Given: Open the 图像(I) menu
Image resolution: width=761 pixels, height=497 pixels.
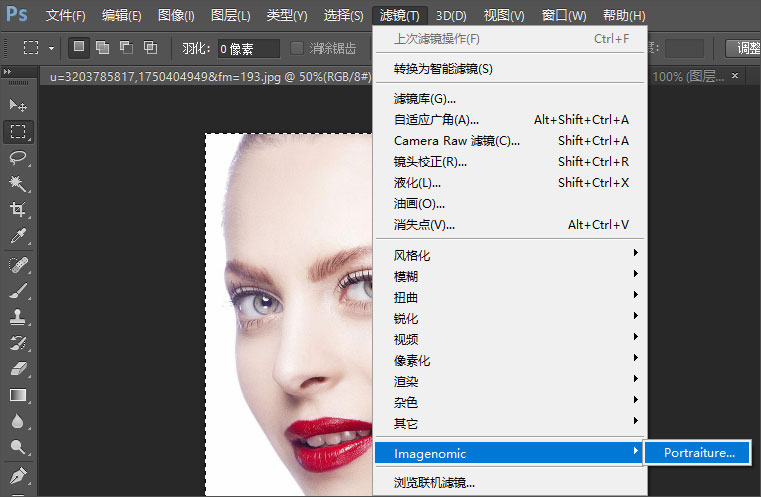Looking at the screenshot, I should click(x=176, y=16).
